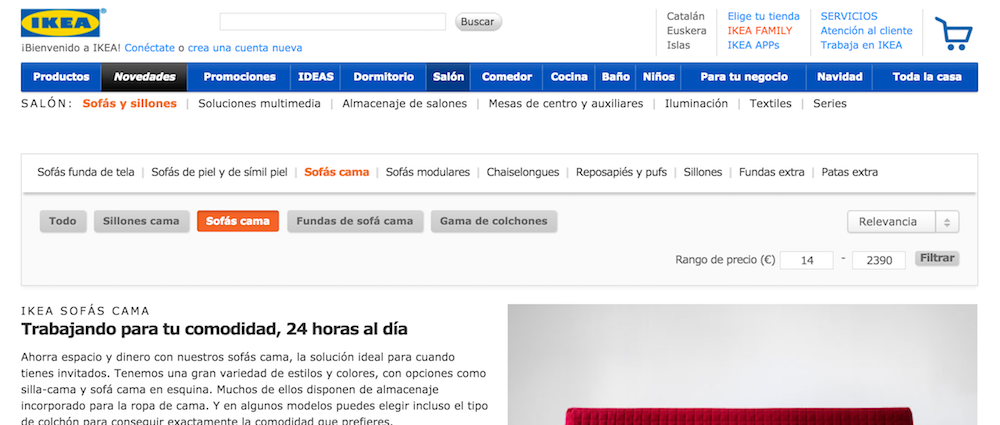Select 'Fundas de sofá cama' filter
Screen dimensions: 1000x425
pyautogui.click(x=355, y=221)
